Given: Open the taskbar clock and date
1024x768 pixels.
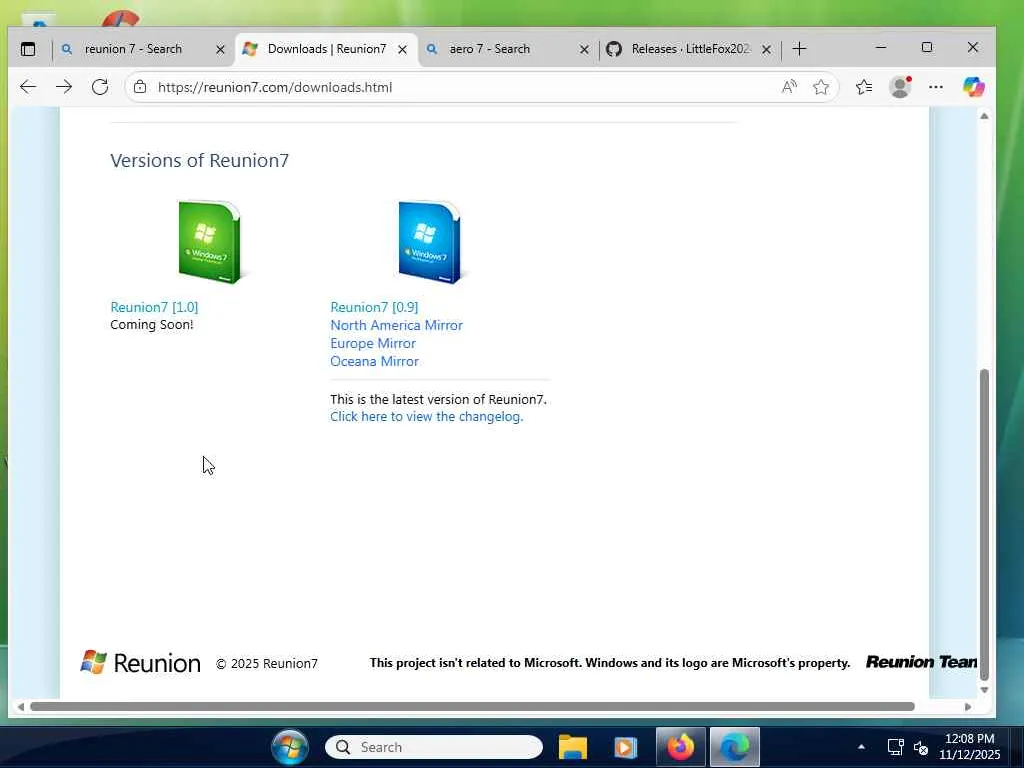Looking at the screenshot, I should pyautogui.click(x=970, y=746).
